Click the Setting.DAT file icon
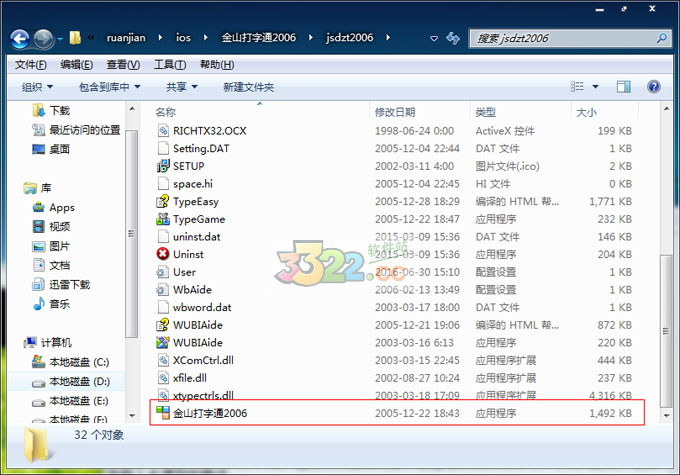 163,148
